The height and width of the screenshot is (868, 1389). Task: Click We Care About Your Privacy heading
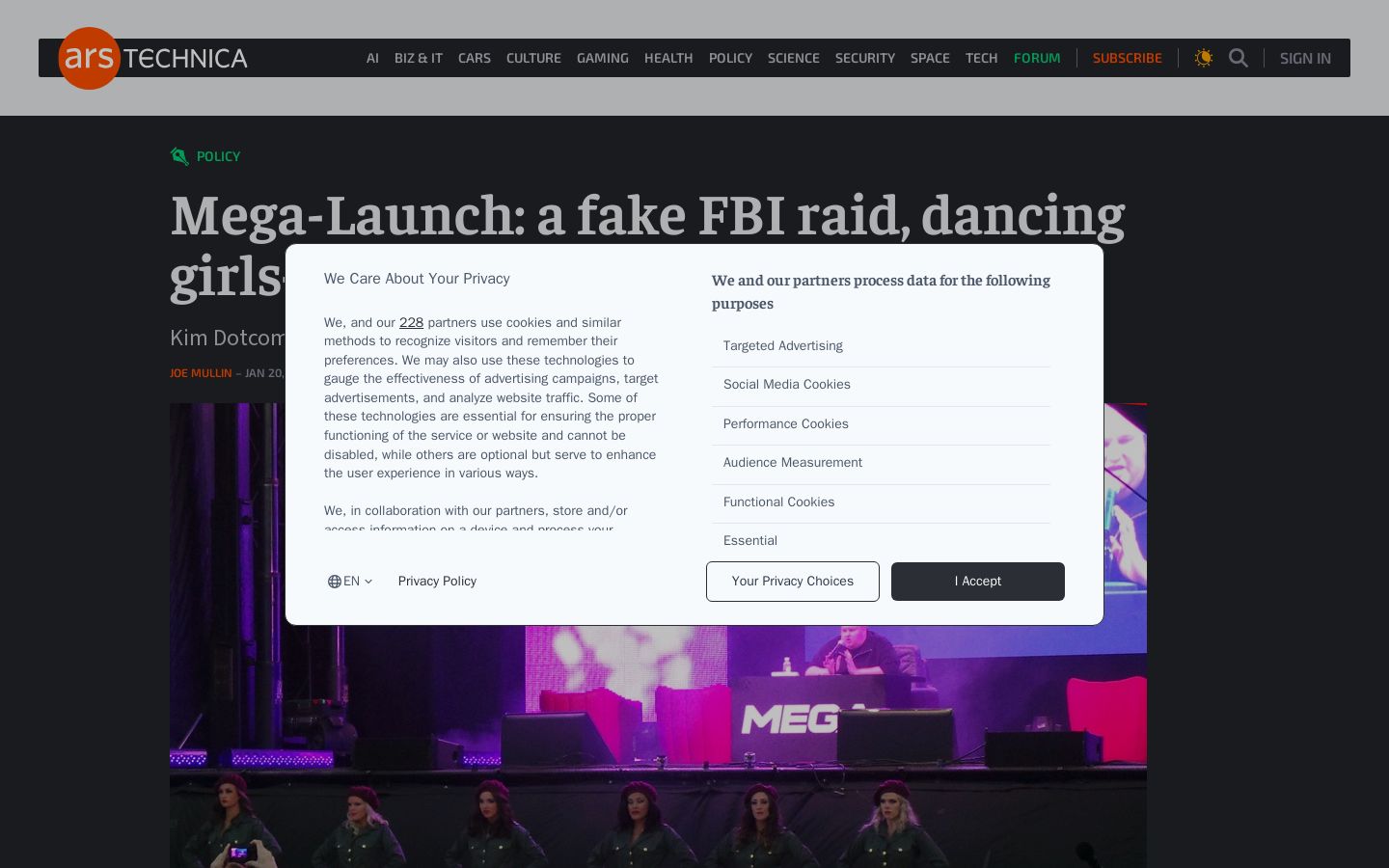(417, 279)
